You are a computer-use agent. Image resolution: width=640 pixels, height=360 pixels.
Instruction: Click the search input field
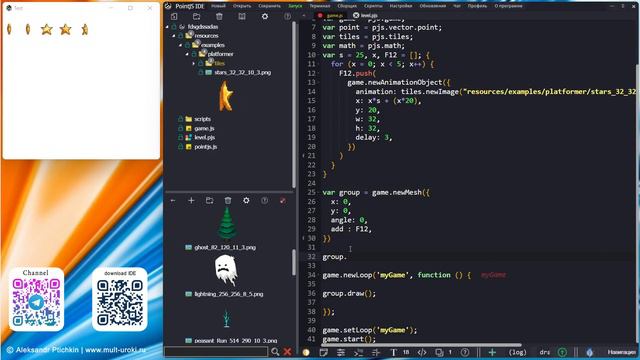point(216,351)
